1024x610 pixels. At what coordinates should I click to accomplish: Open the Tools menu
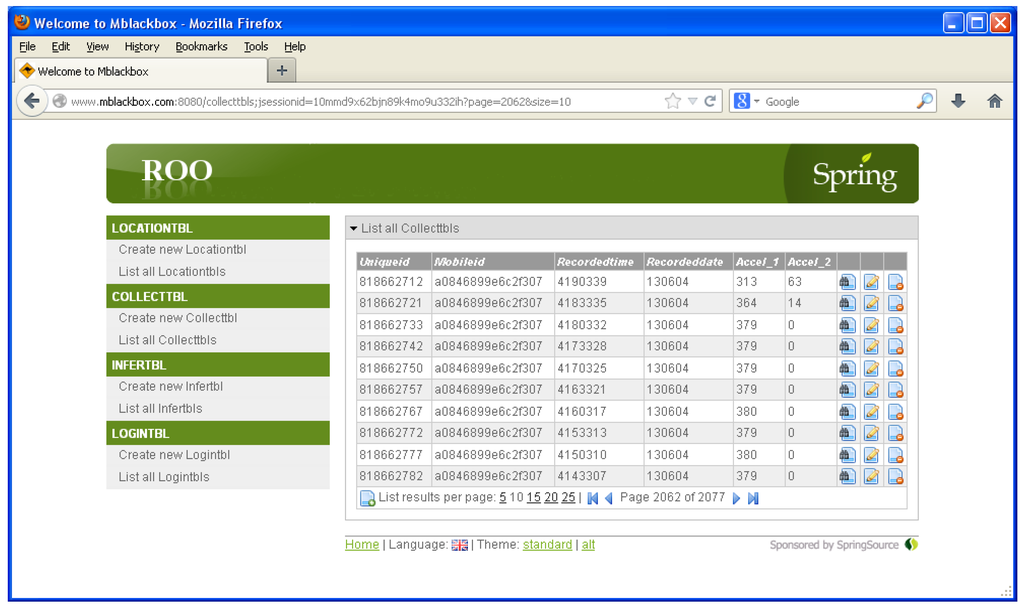coord(256,46)
